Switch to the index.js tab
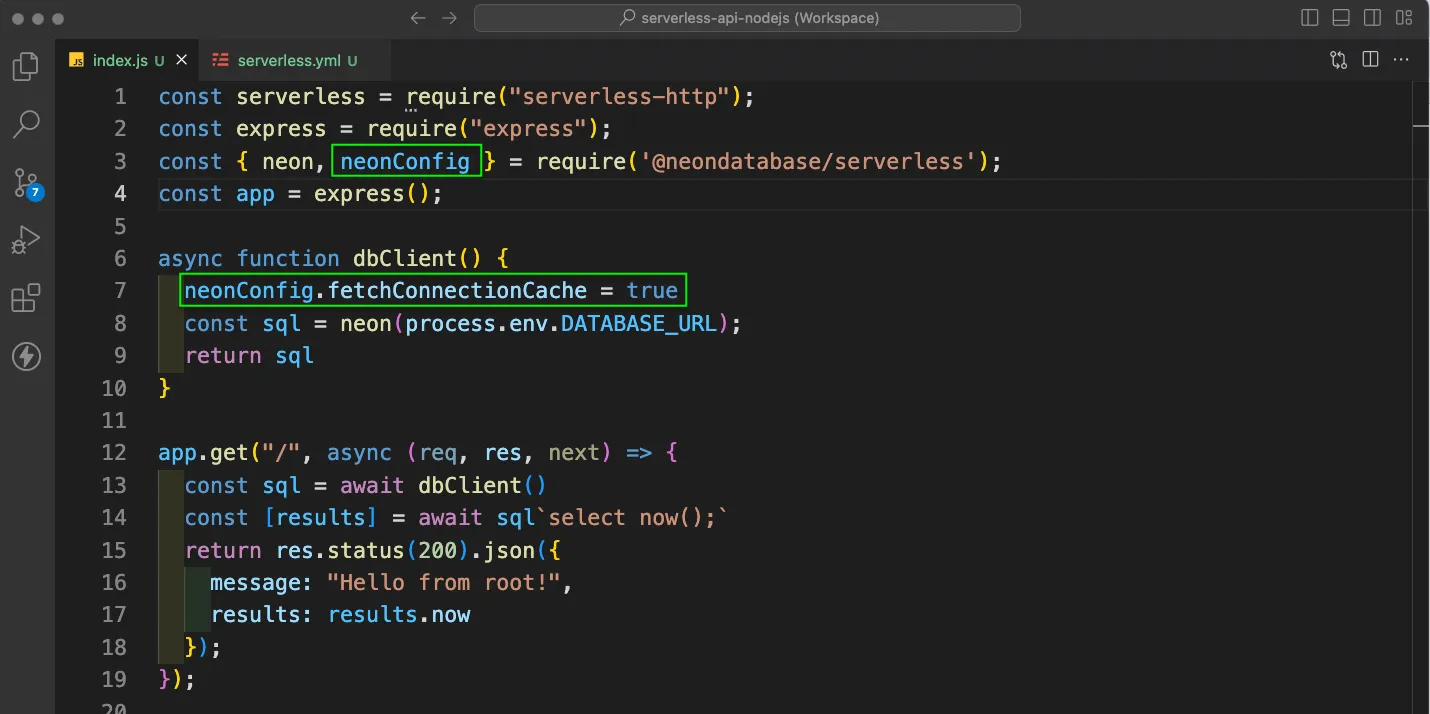 tap(127, 60)
